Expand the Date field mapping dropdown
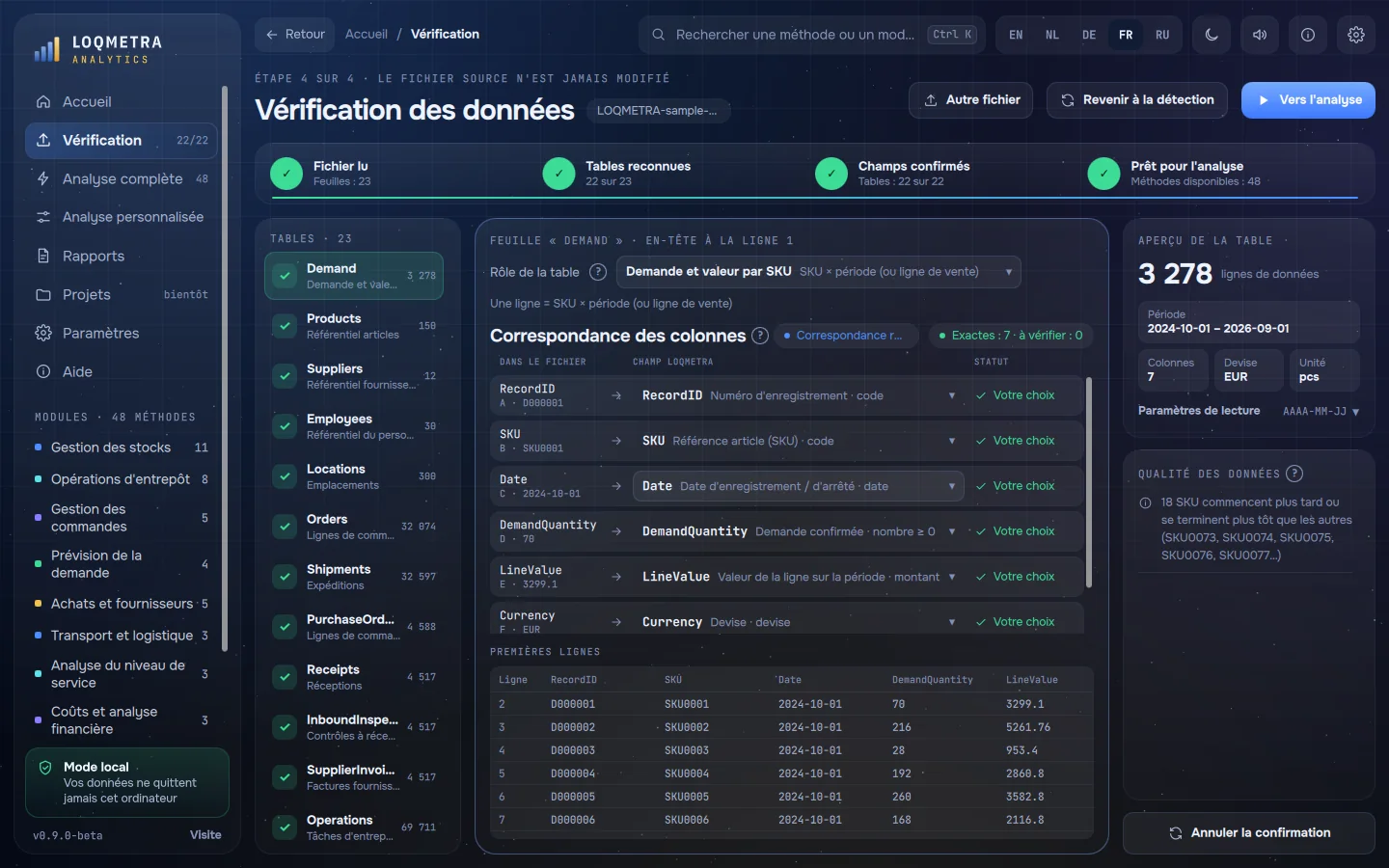This screenshot has height=868, width=1389. pyautogui.click(x=798, y=486)
